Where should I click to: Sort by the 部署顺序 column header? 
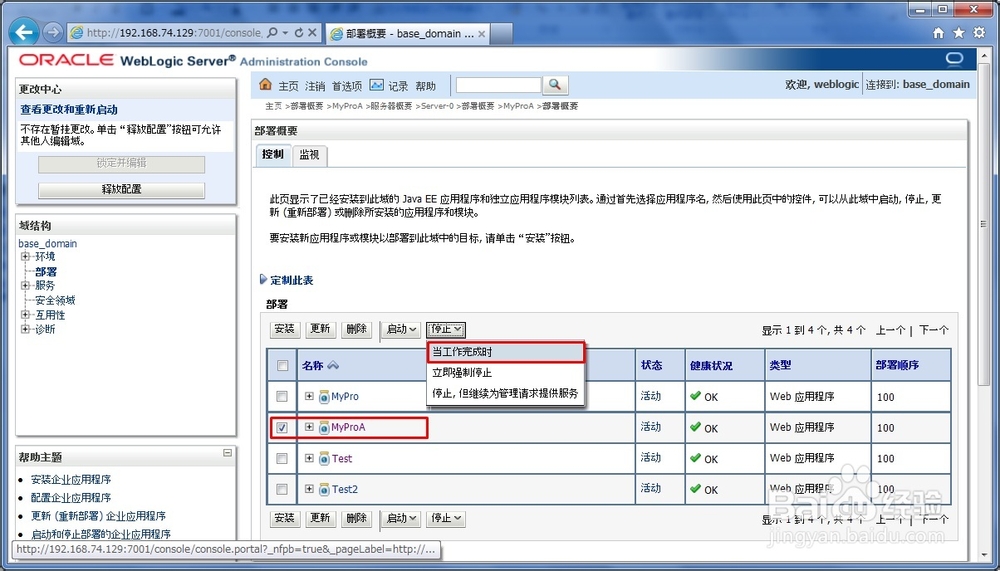click(897, 366)
